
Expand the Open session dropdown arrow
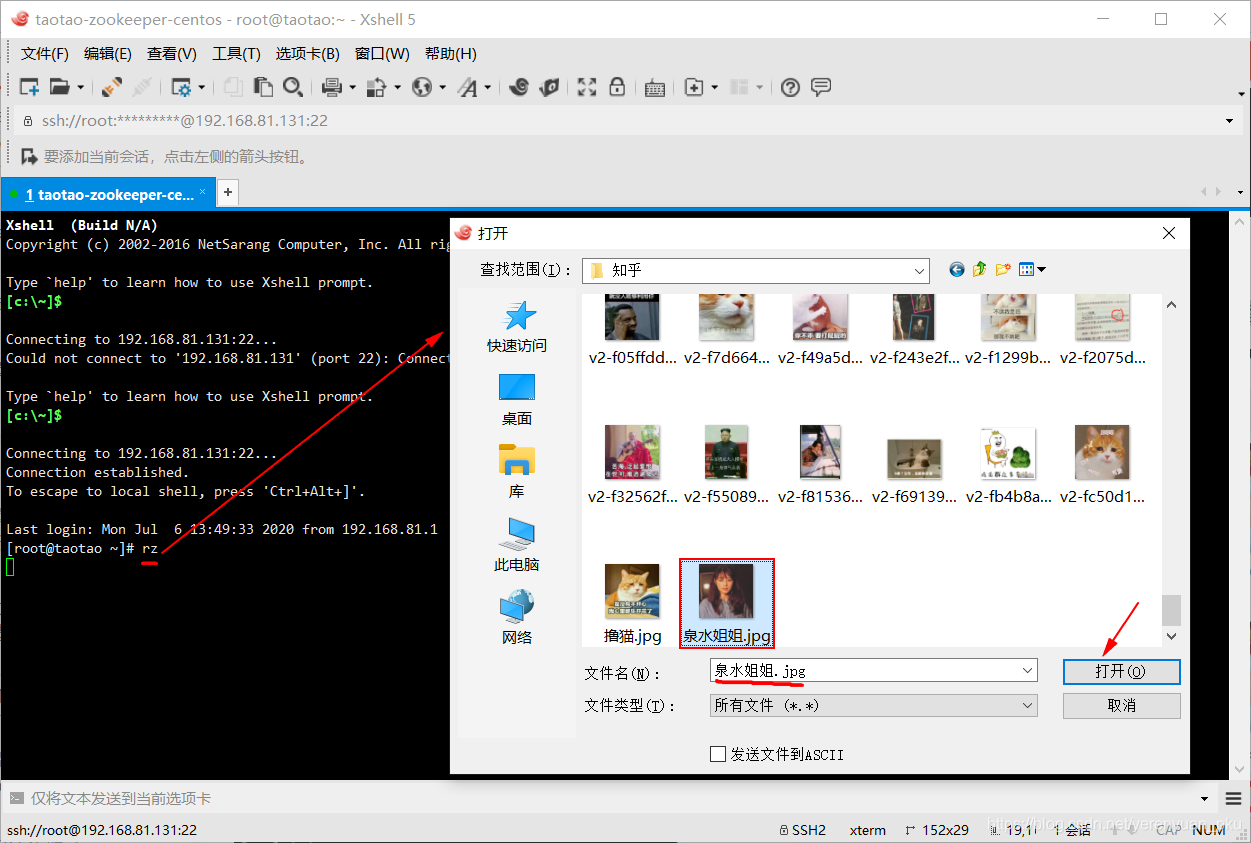coord(81,88)
